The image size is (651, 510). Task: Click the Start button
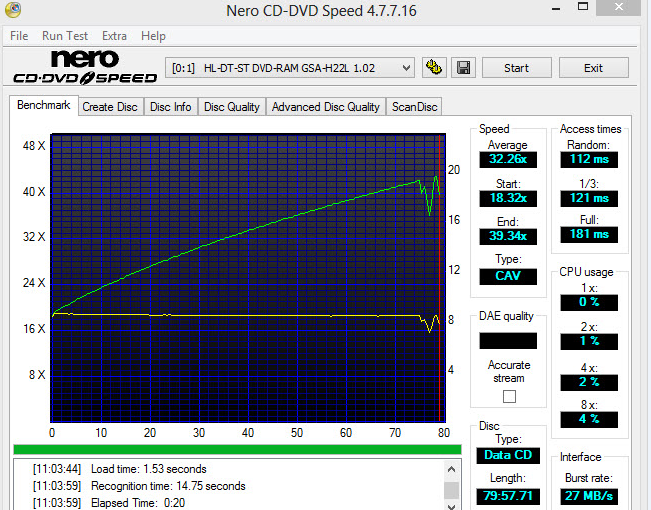pos(516,68)
